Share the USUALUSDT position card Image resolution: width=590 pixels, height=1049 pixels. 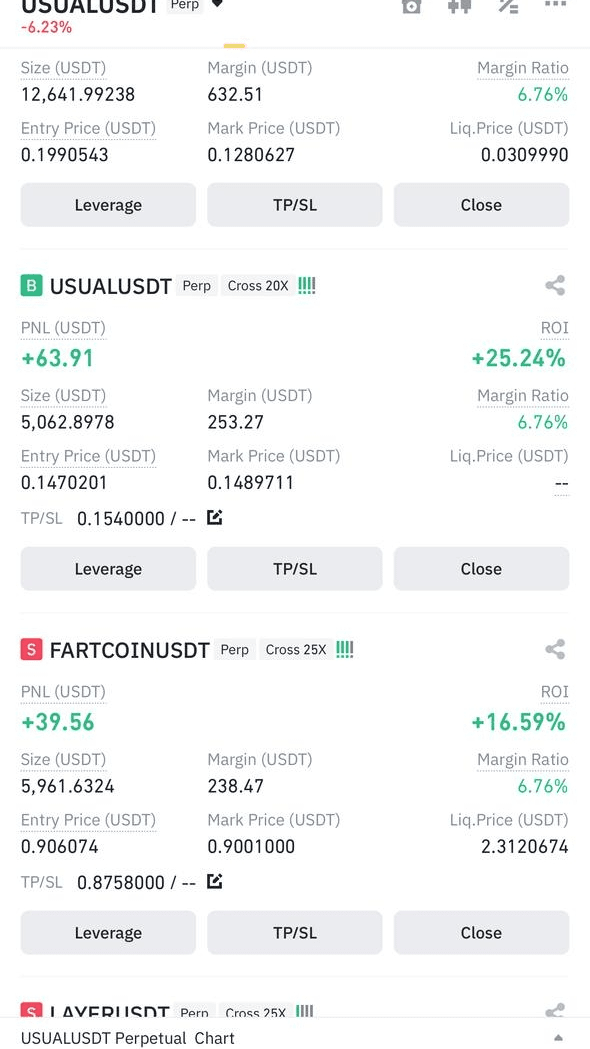pos(555,286)
